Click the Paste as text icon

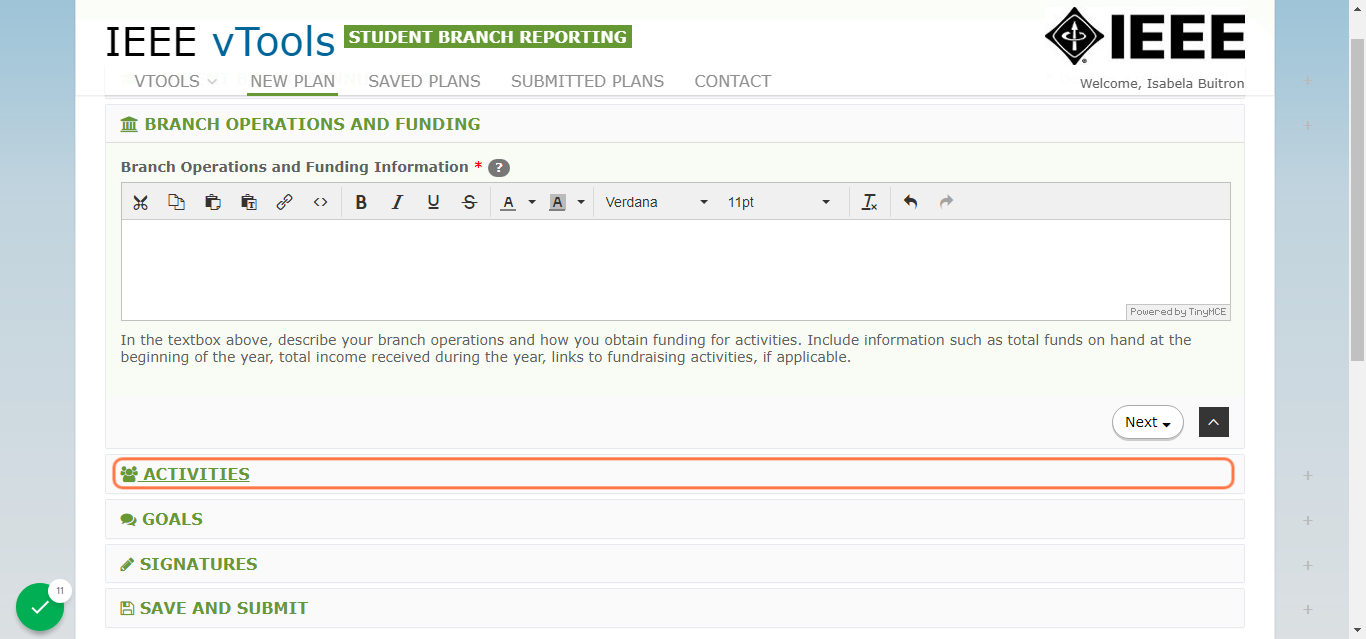(249, 202)
